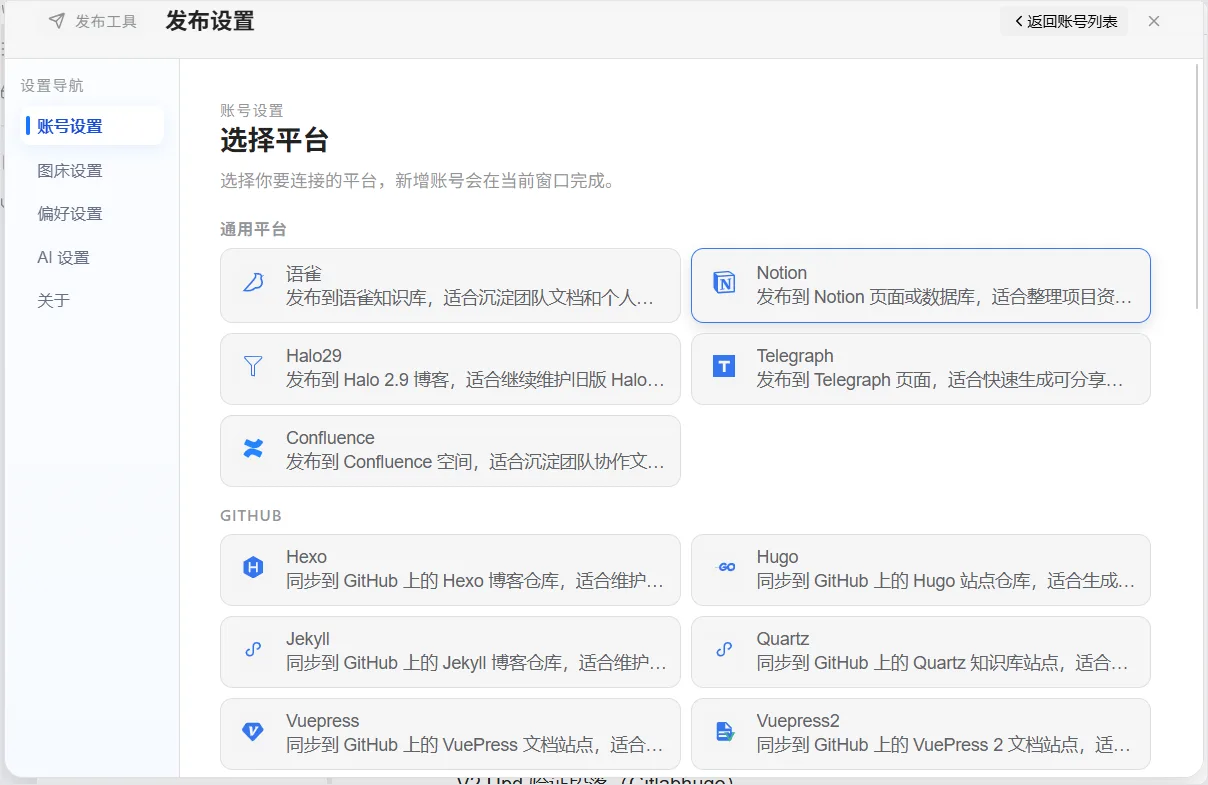Select the Telegraph platform card

921,368
